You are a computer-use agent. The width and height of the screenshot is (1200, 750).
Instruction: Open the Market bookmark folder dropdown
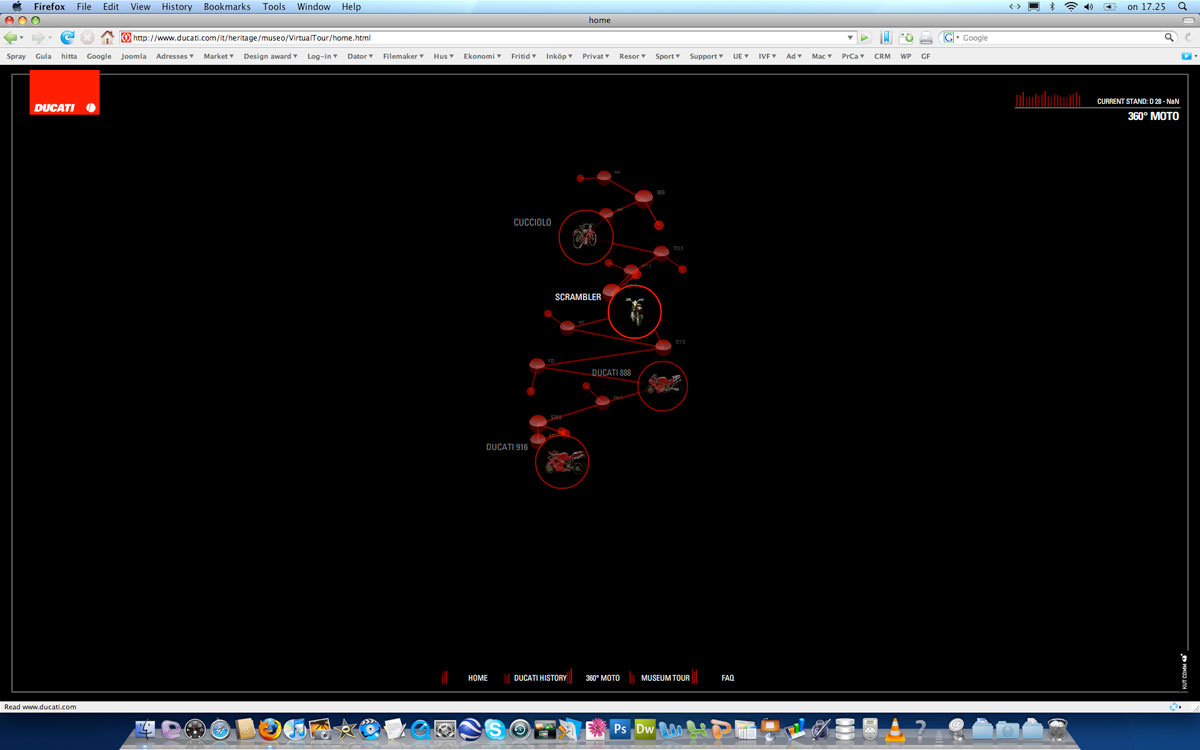(x=219, y=56)
